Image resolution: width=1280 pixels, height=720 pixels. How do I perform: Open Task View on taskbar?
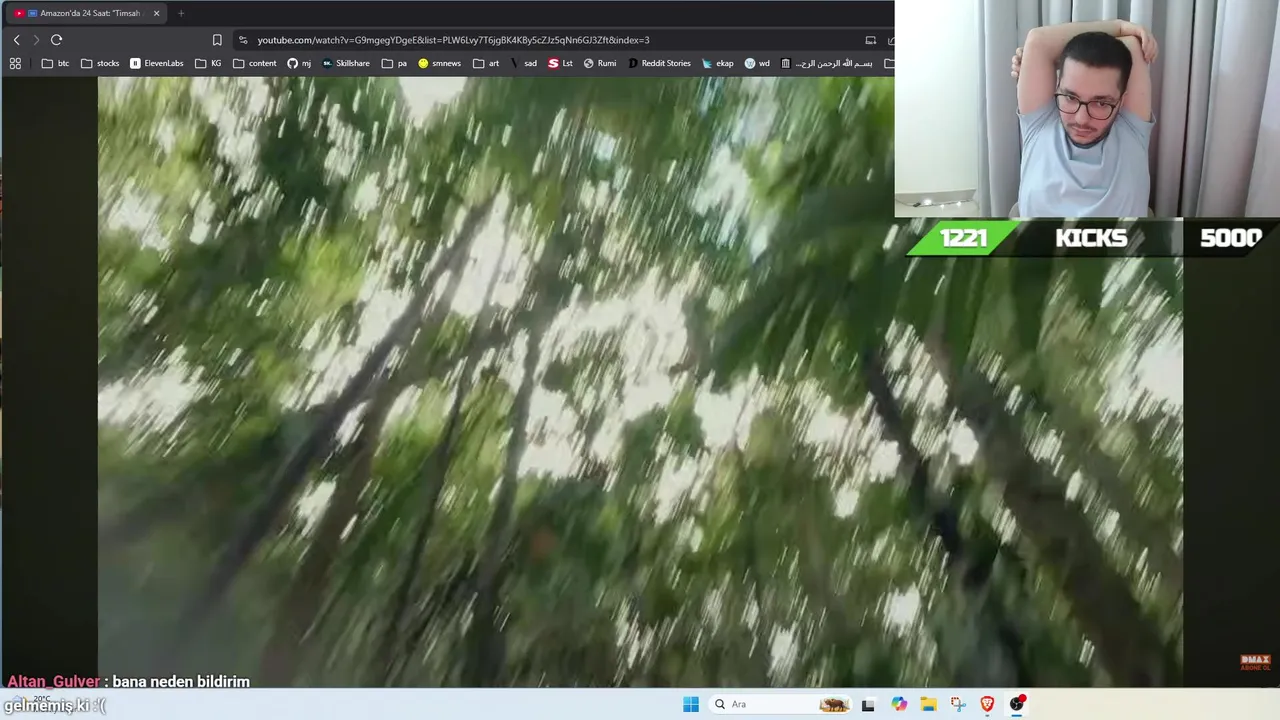point(868,704)
